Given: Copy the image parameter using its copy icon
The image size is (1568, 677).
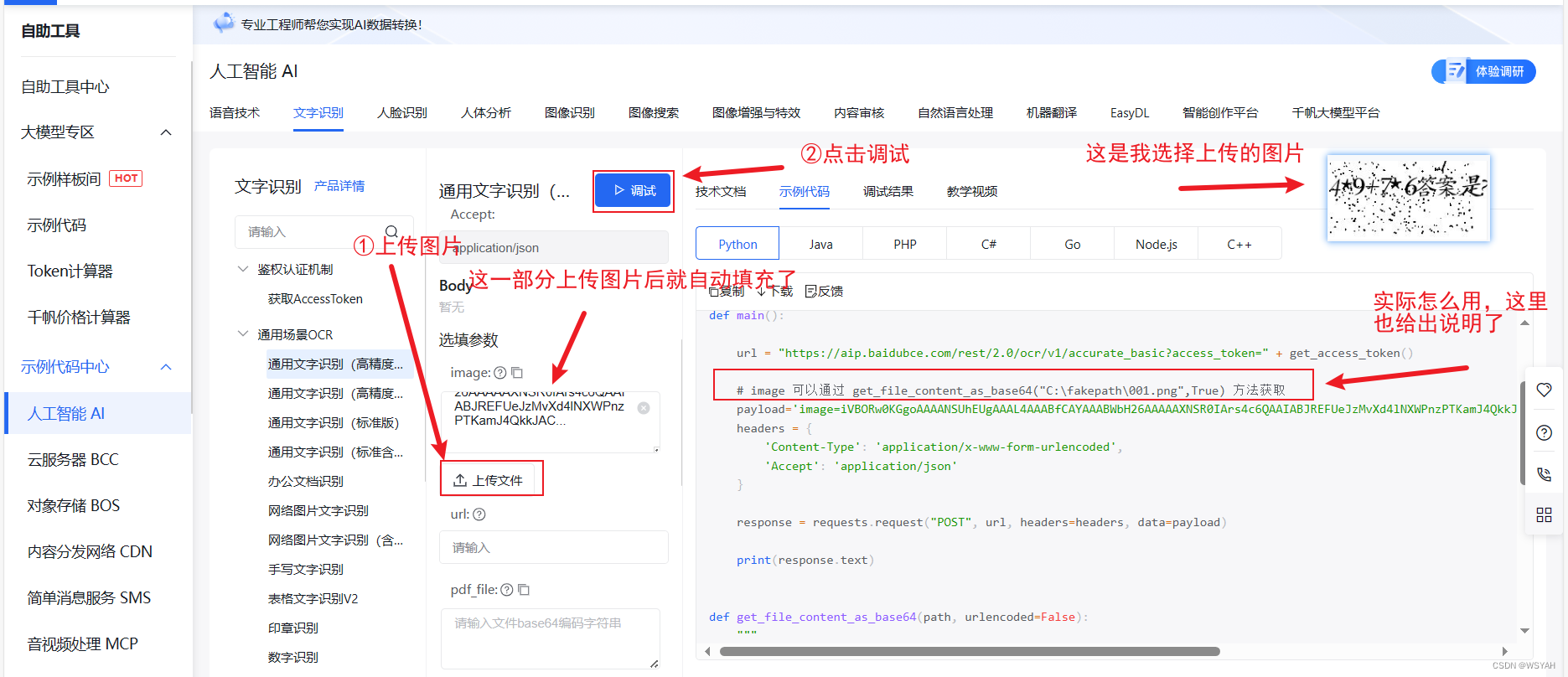Looking at the screenshot, I should 517,373.
